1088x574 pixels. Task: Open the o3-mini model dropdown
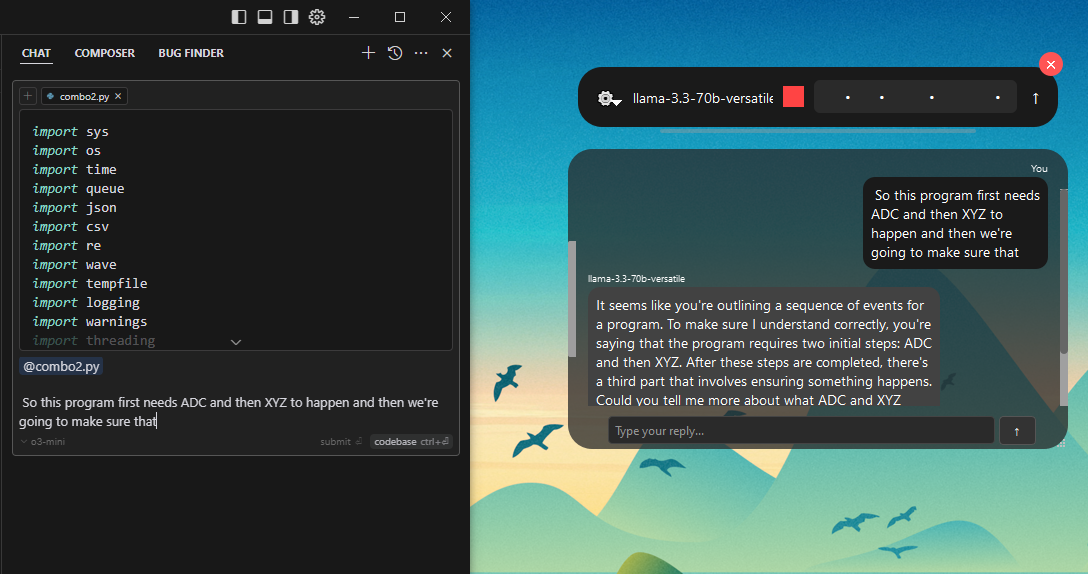43,441
